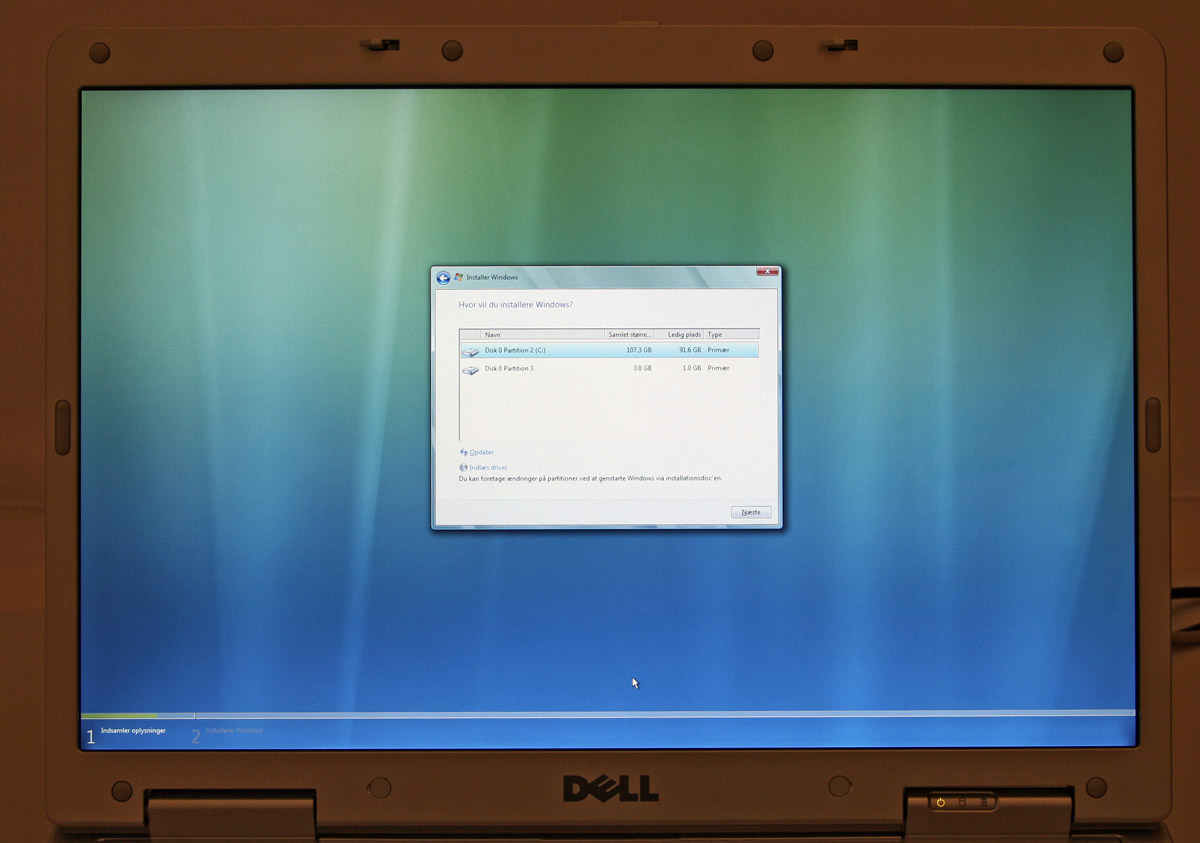
Task: Click the drive icon for Disk 0 Partition 2
Action: tap(470, 352)
